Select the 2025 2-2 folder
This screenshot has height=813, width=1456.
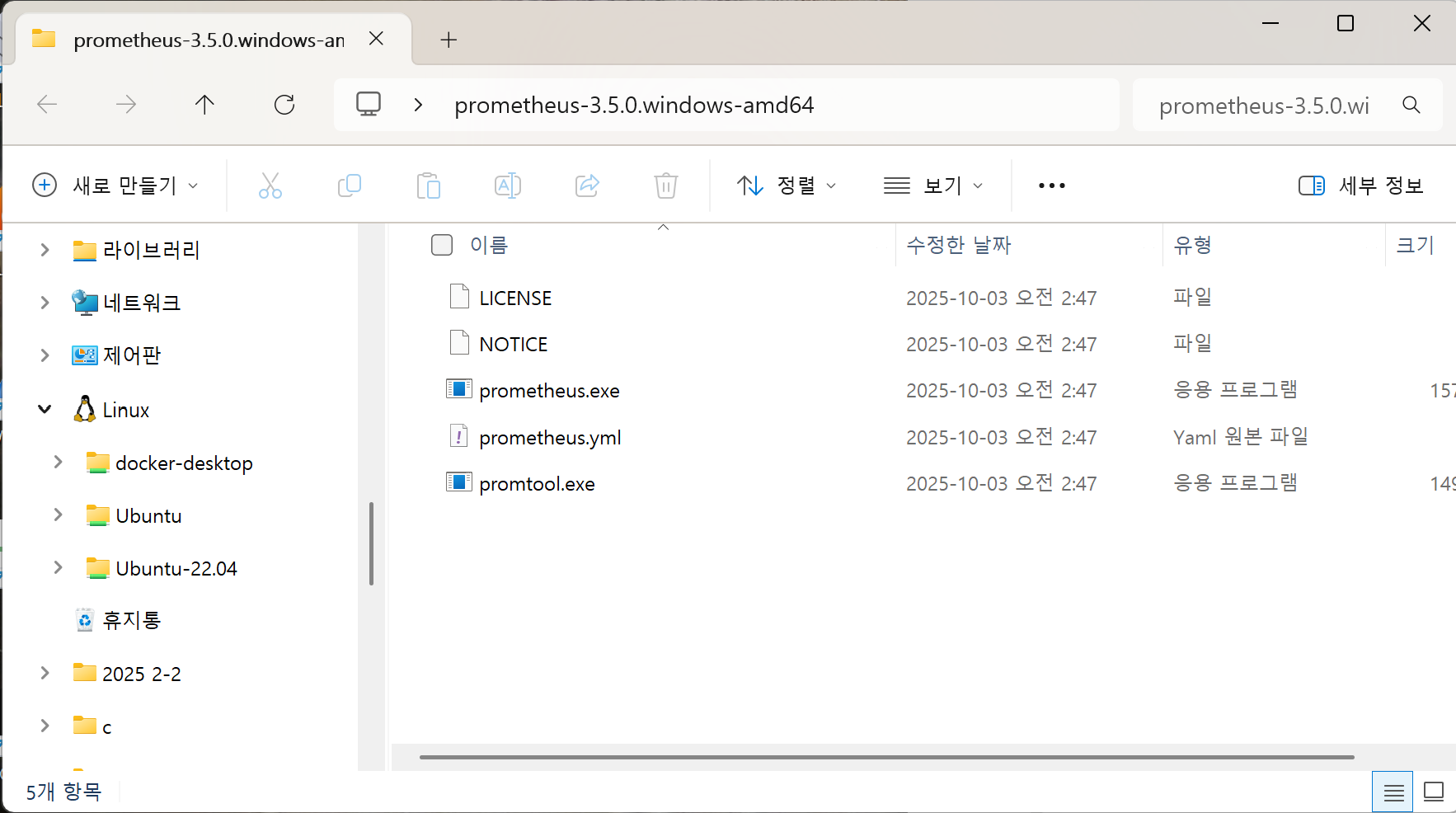pyautogui.click(x=127, y=674)
